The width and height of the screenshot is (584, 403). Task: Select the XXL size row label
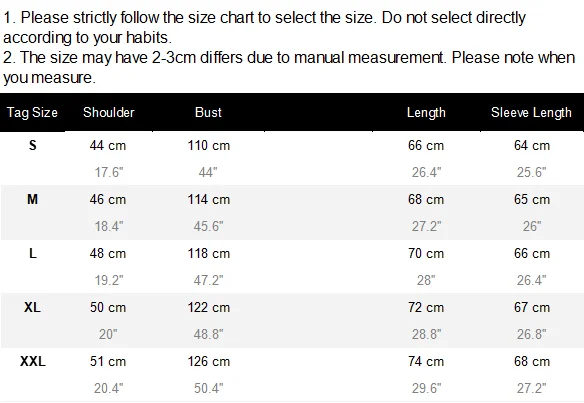click(33, 361)
